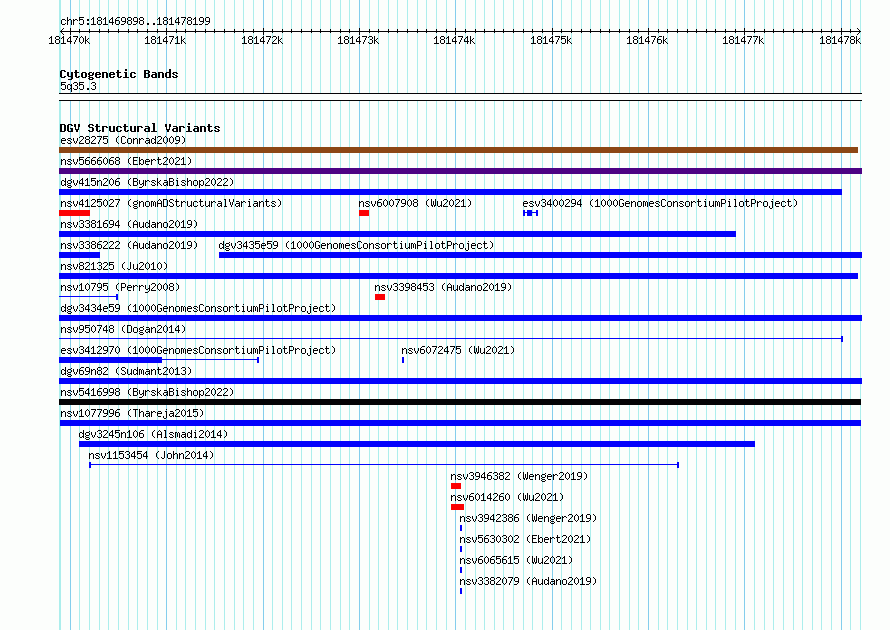This screenshot has height=630, width=890.
Task: Click the blue nsv3381694 variant bar
Action: click(397, 234)
